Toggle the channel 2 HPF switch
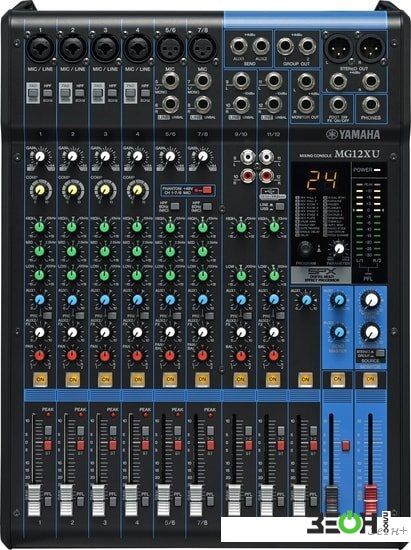 coord(80,93)
